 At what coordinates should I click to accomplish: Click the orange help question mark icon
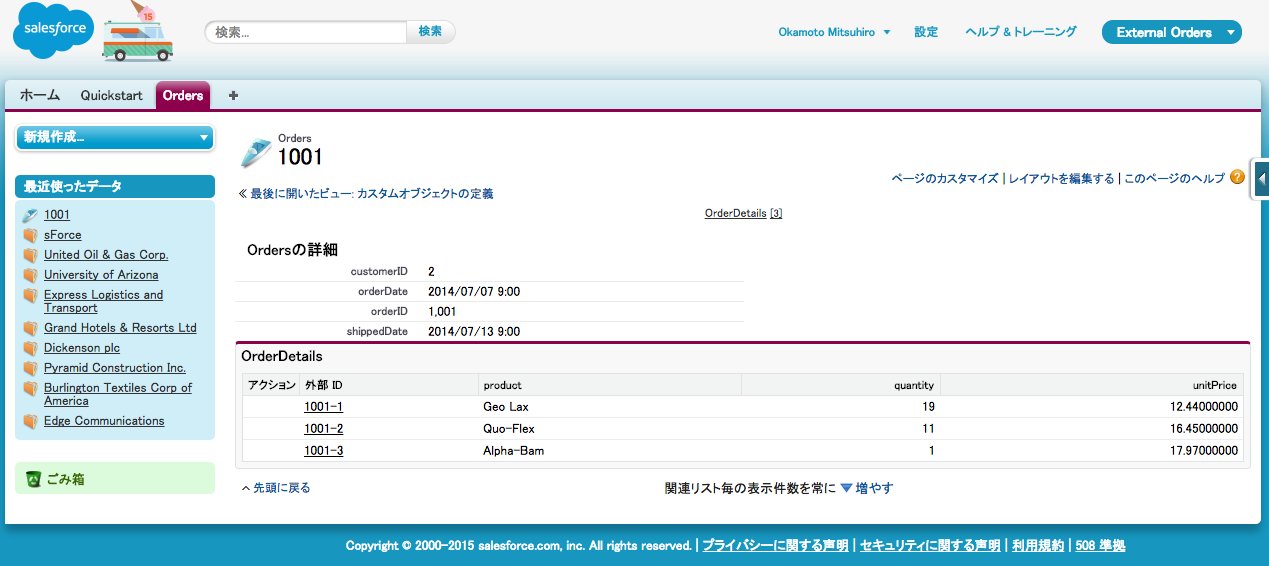1237,177
